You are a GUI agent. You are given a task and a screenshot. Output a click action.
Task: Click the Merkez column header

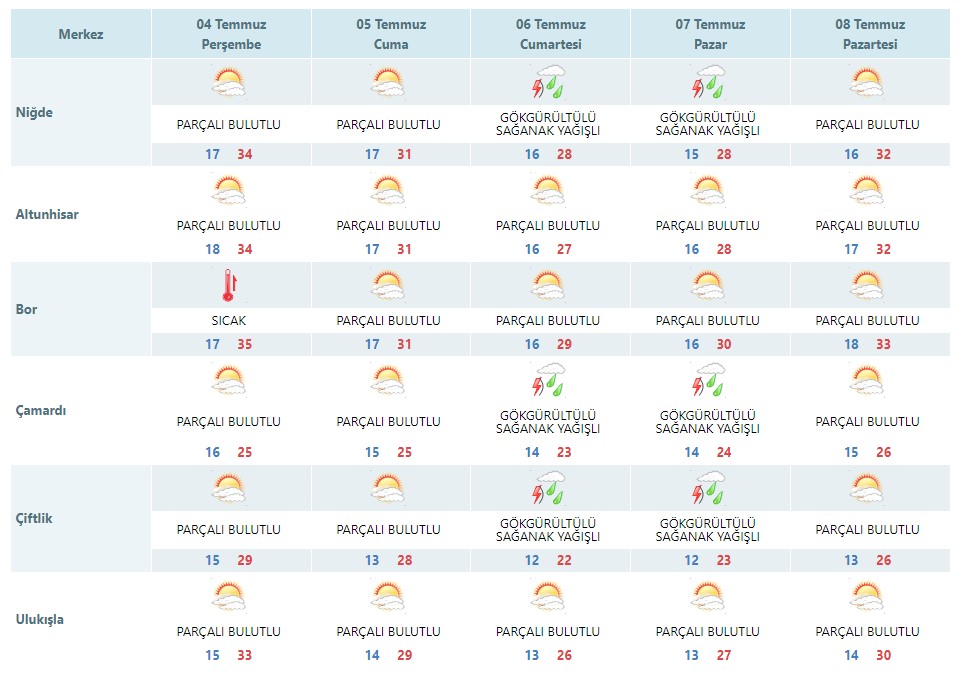point(81,34)
